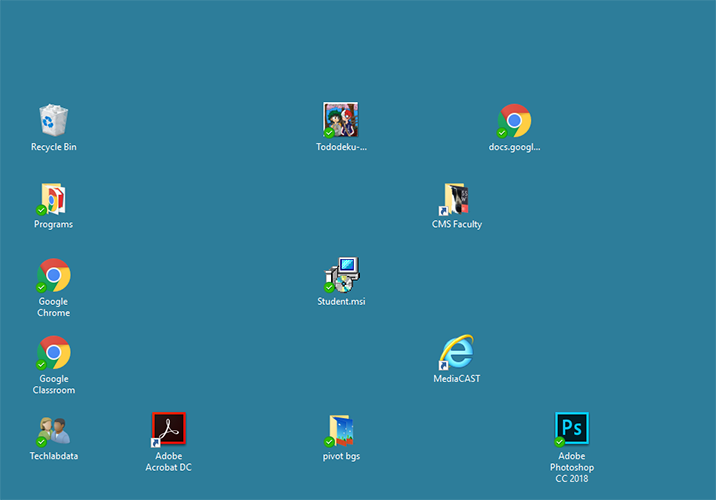Click the 'pivot bgs' label text
Viewport: 716px width, 500px height.
click(x=341, y=456)
